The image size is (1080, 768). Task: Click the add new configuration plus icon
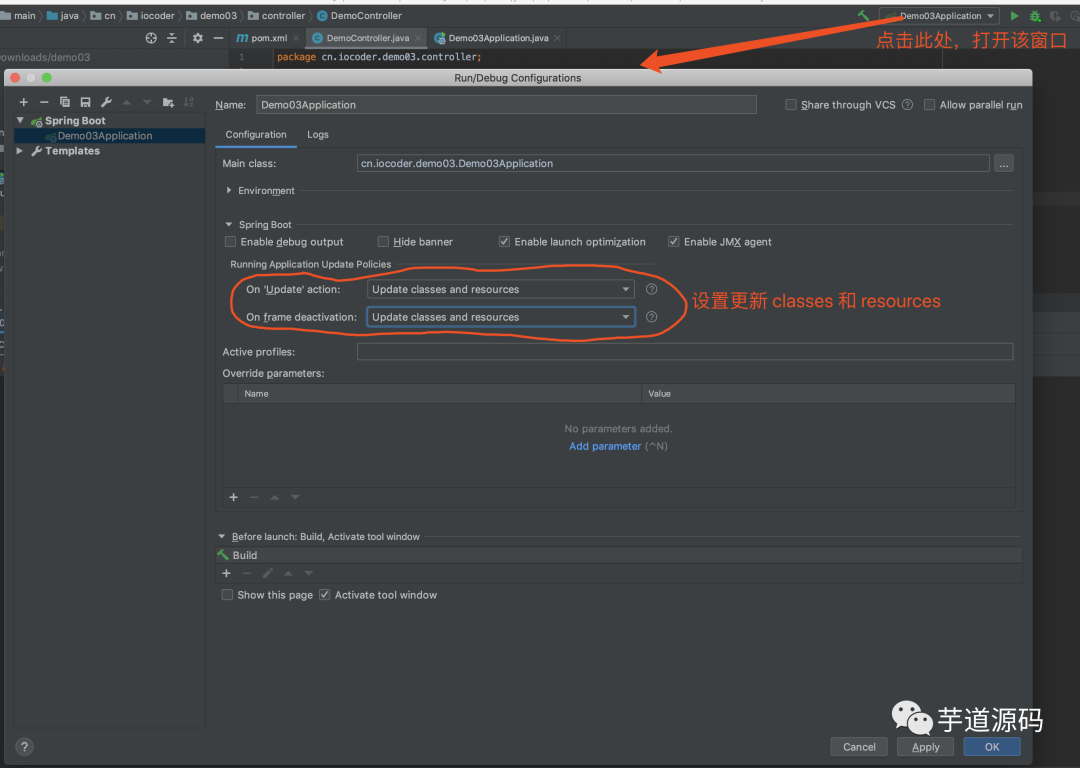pos(23,102)
